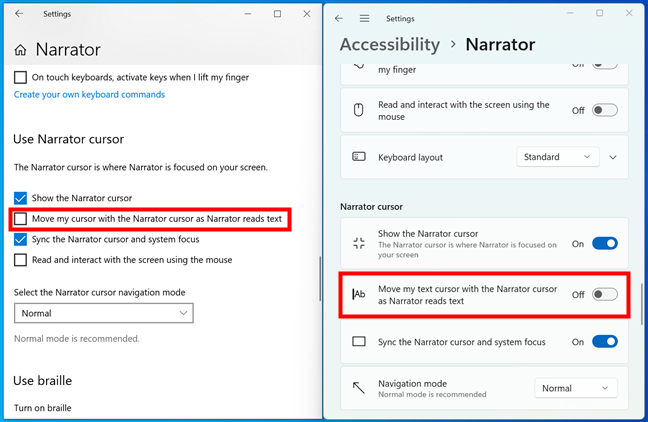Go to Accessibility breadcrumb
Screen dimensions: 648x422
point(390,44)
